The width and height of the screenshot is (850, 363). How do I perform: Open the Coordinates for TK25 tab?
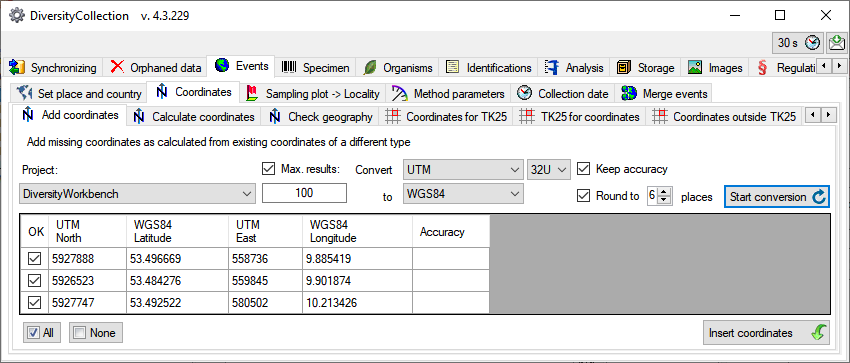click(x=447, y=116)
